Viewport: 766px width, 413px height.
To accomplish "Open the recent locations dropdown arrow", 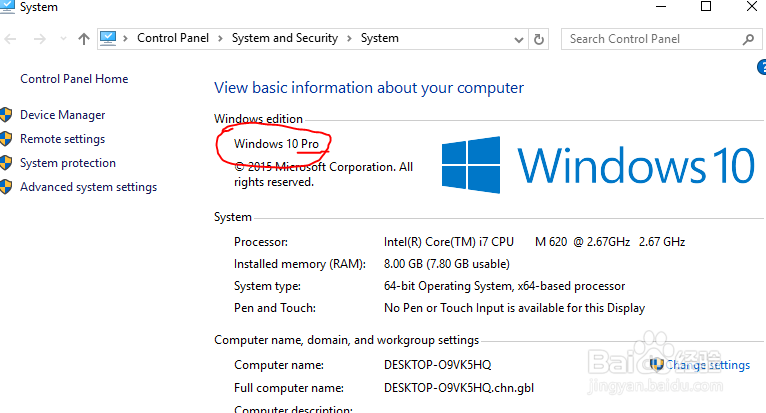I will point(63,39).
